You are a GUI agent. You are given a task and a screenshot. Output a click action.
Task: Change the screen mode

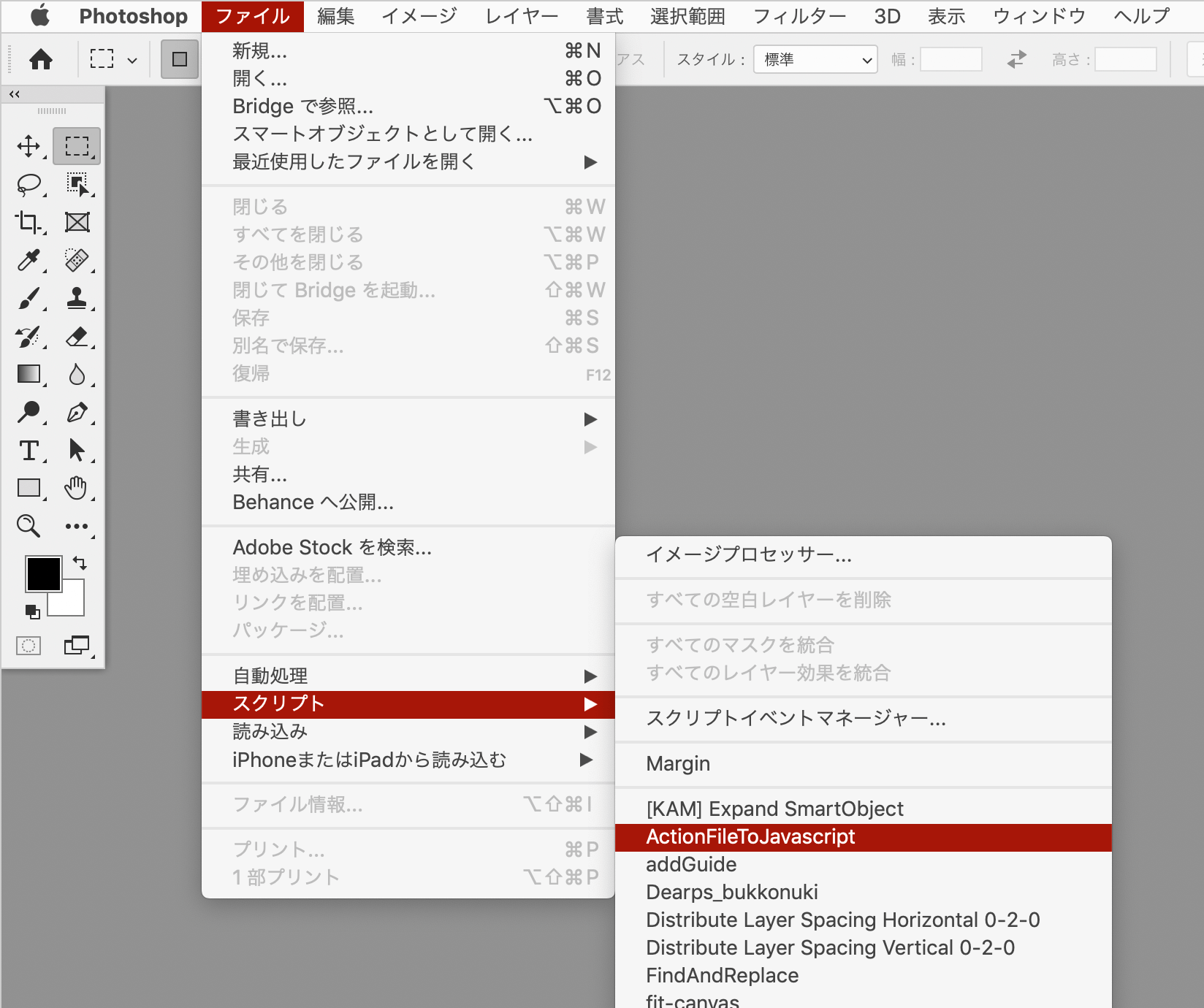click(x=77, y=646)
